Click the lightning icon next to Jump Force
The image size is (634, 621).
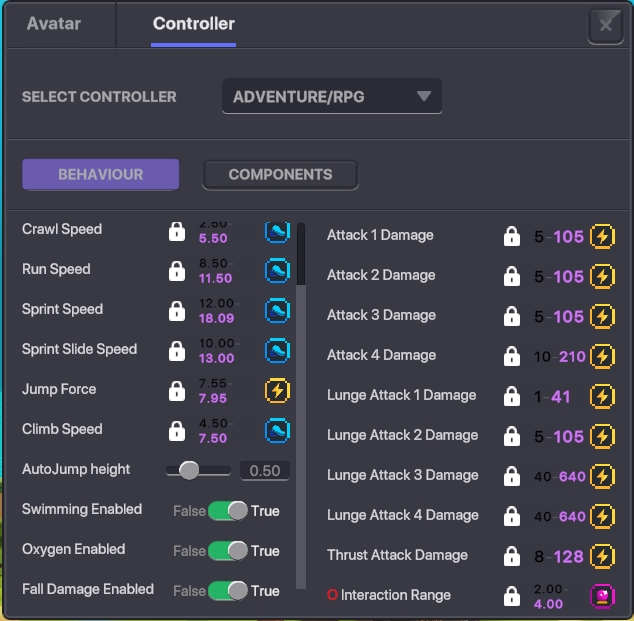(x=276, y=391)
